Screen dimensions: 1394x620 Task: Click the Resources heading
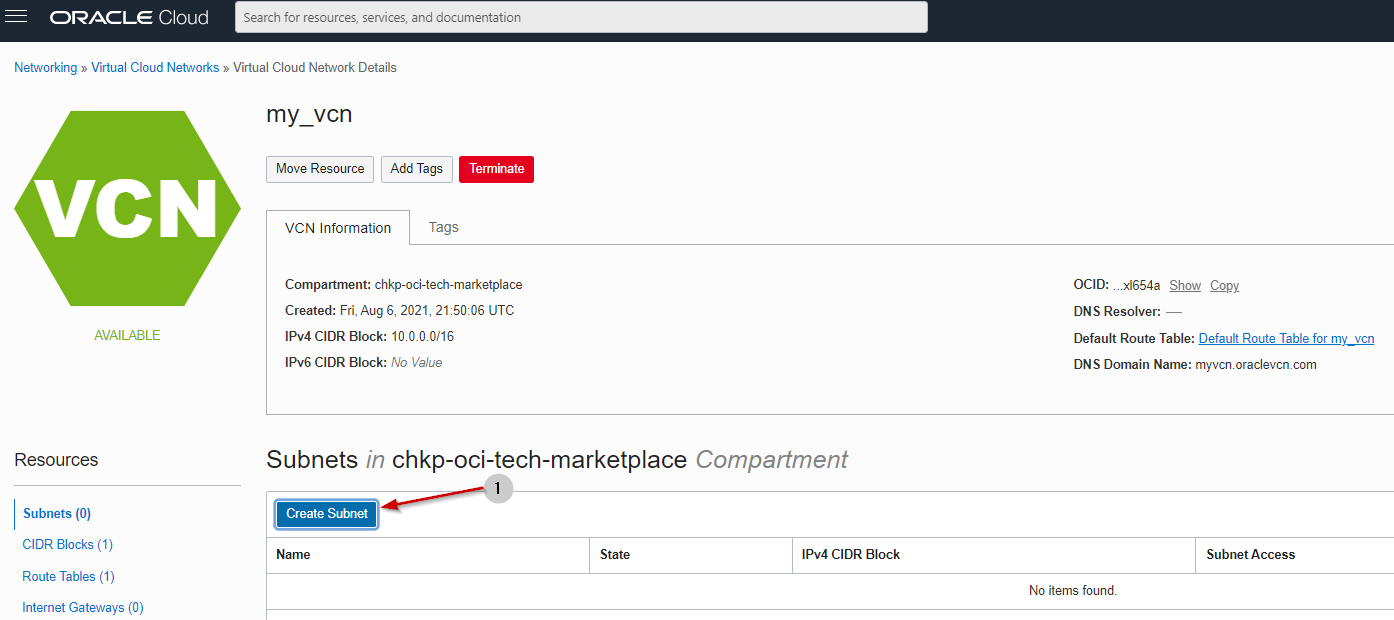tap(56, 460)
